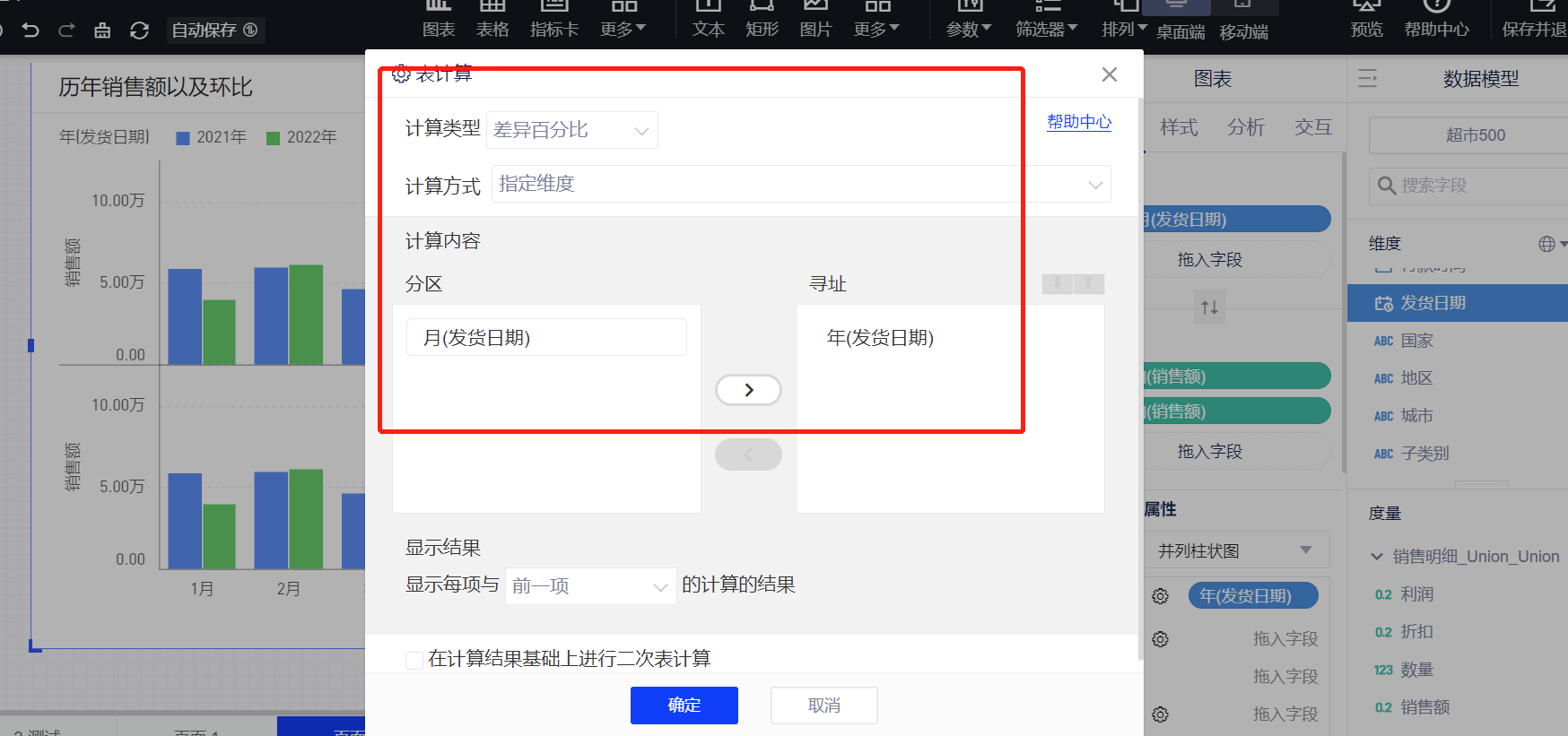Switch to 桌面端 desktop view
This screenshot has width=1568, height=736.
pyautogui.click(x=1180, y=22)
